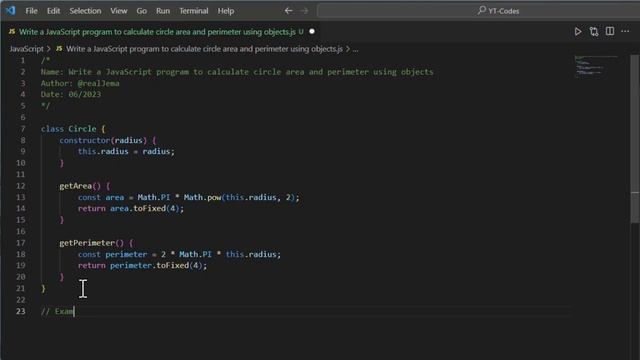Open the editor More Actions ellipsis

625,31
